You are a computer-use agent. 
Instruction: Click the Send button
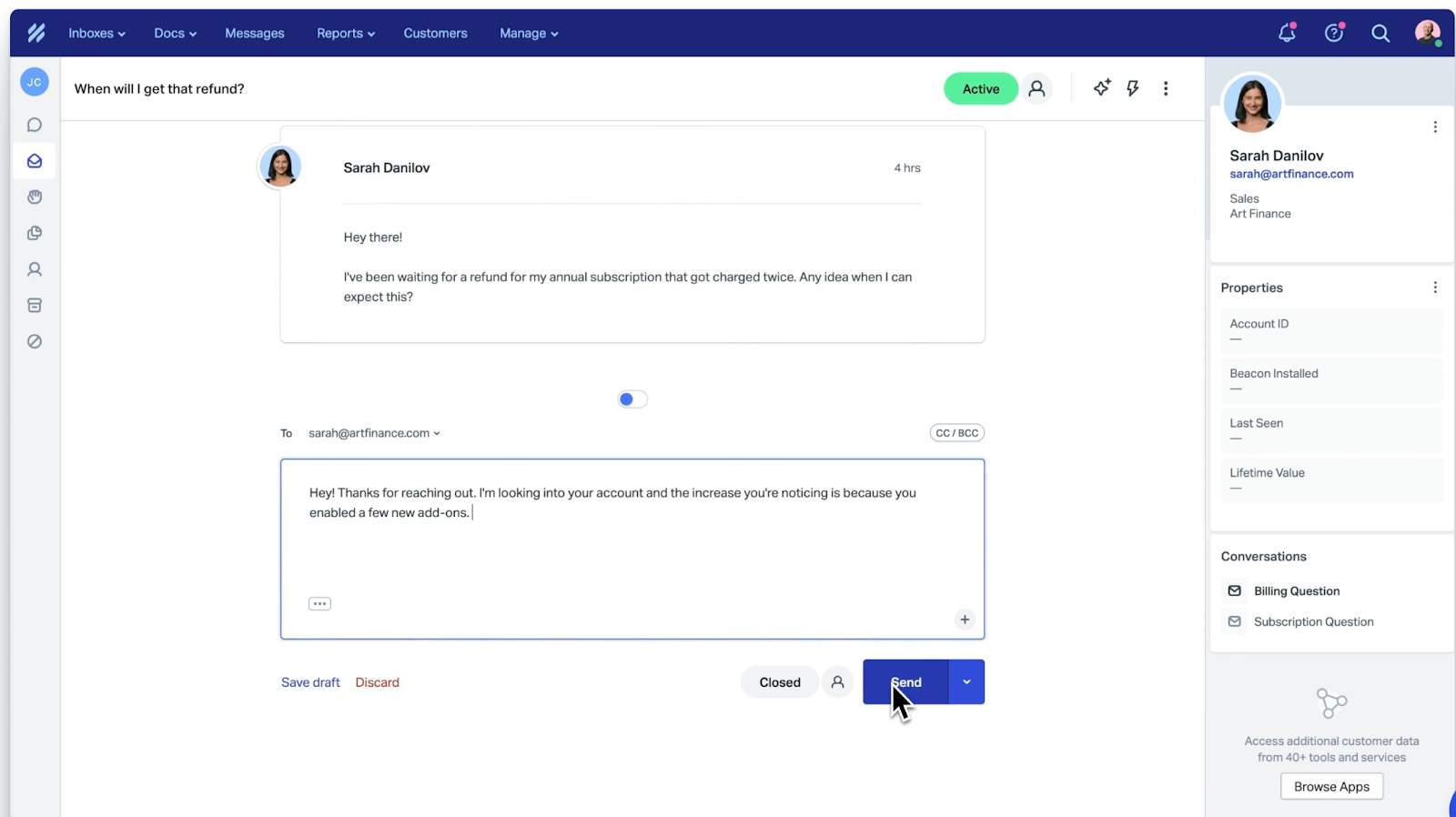pos(905,682)
